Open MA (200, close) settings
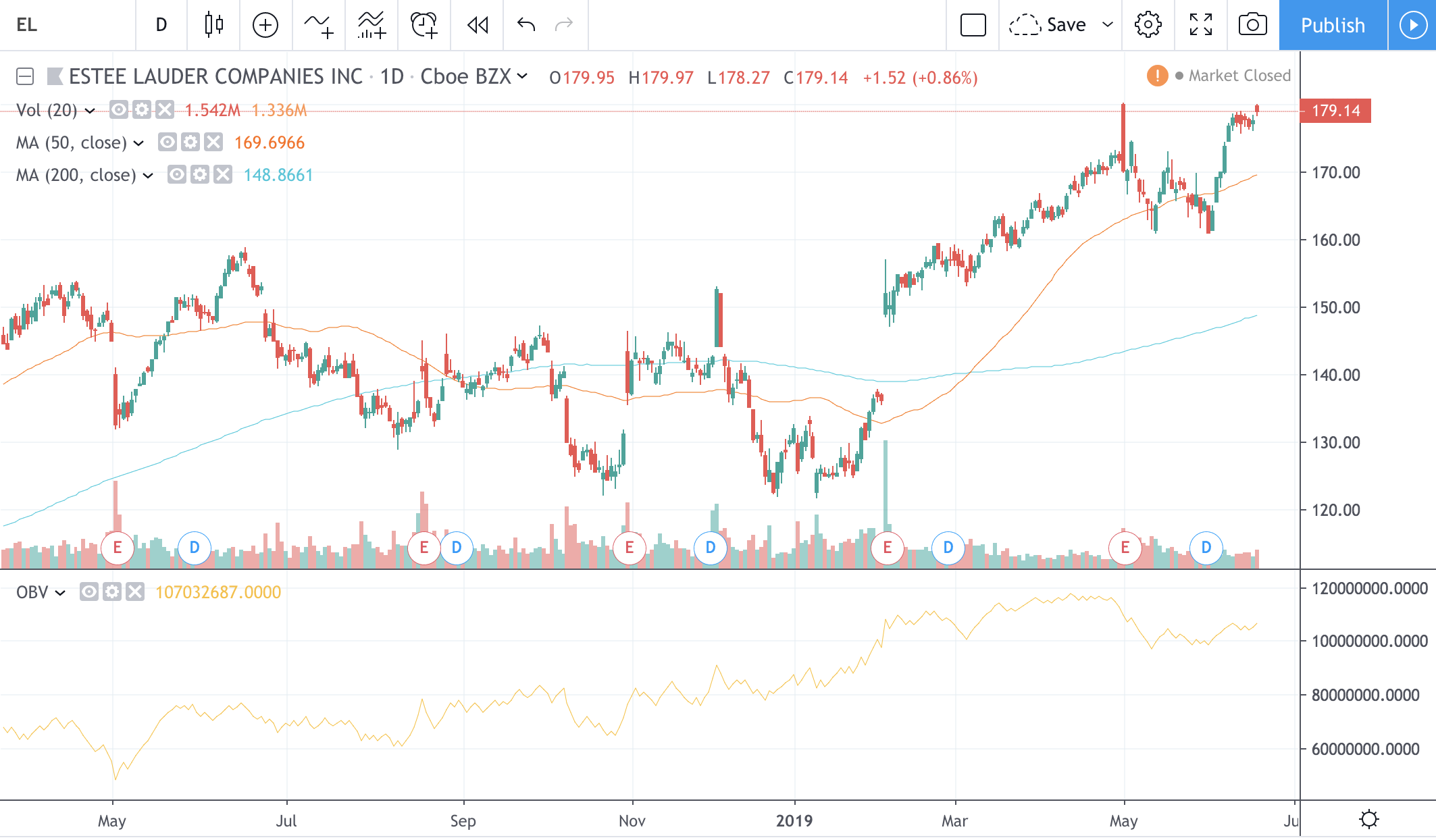1436x840 pixels. [200, 175]
